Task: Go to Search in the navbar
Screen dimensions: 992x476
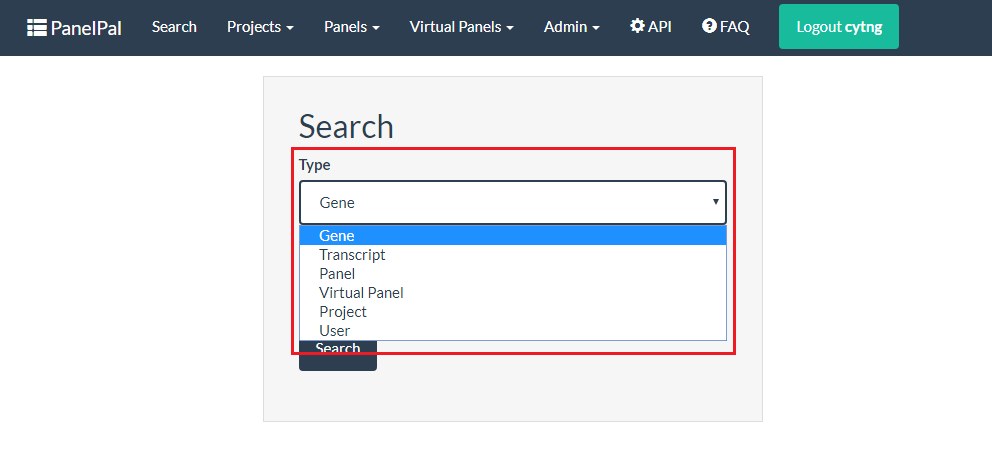Action: tap(174, 27)
